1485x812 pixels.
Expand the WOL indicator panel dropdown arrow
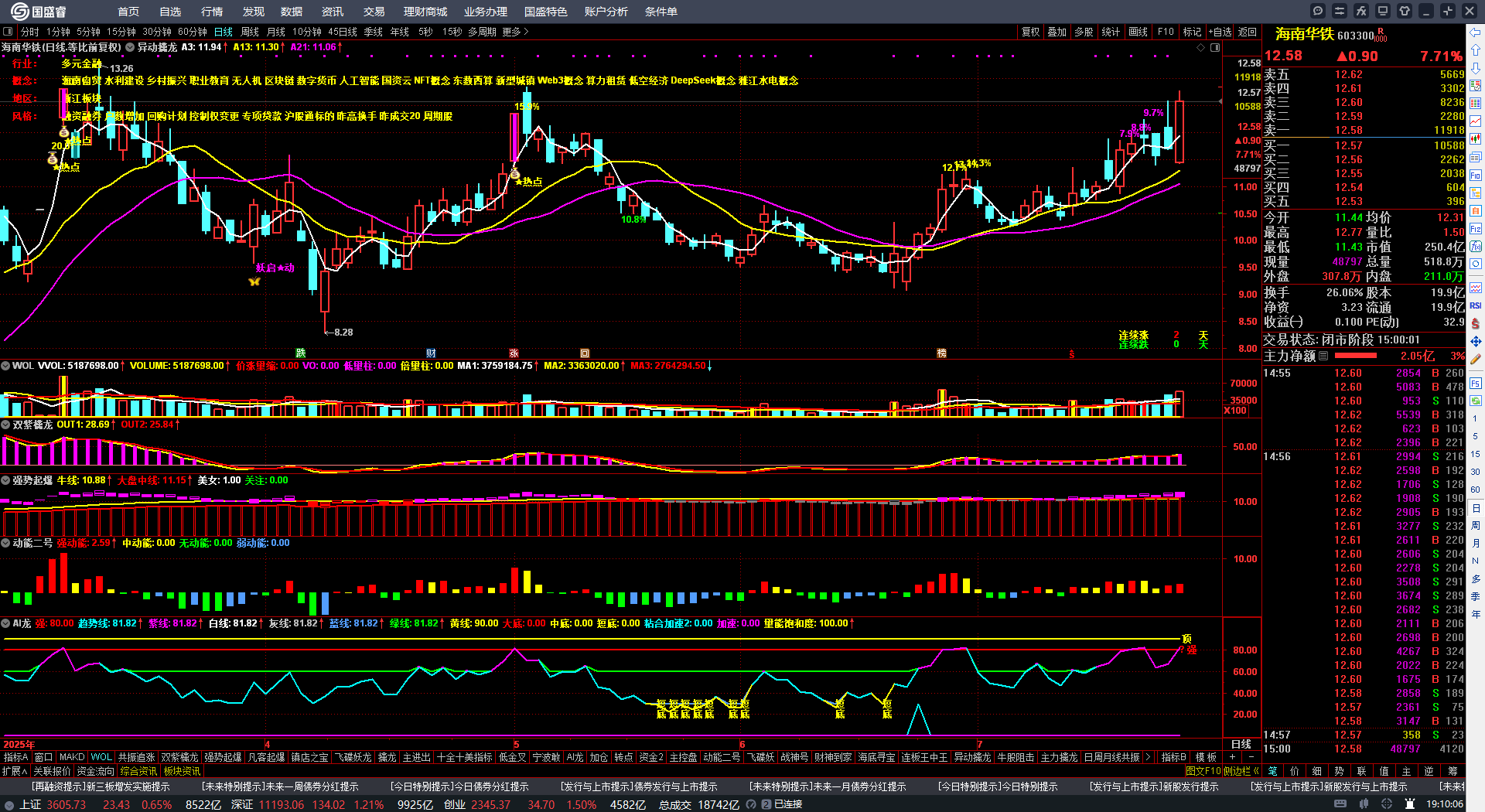(5, 366)
